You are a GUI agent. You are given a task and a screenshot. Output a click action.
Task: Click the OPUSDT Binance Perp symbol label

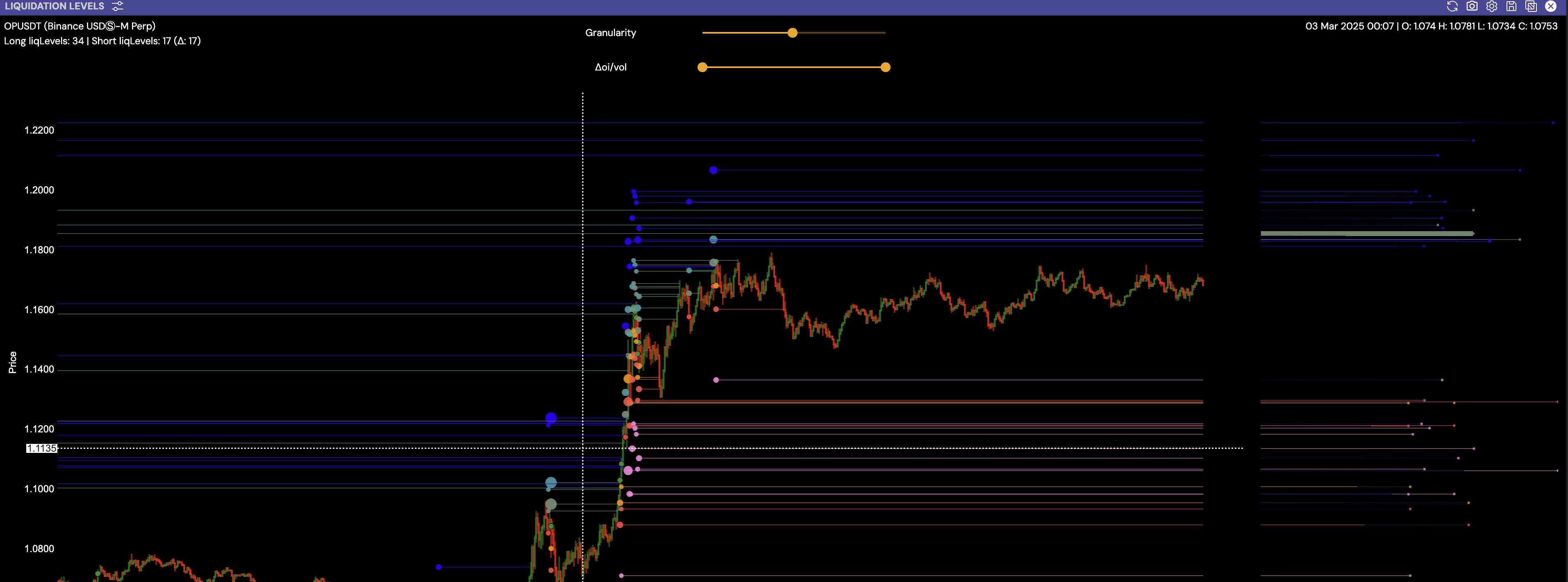(80, 26)
